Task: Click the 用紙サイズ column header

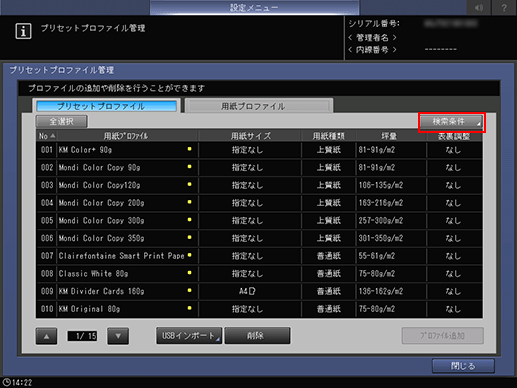Action: click(250, 136)
